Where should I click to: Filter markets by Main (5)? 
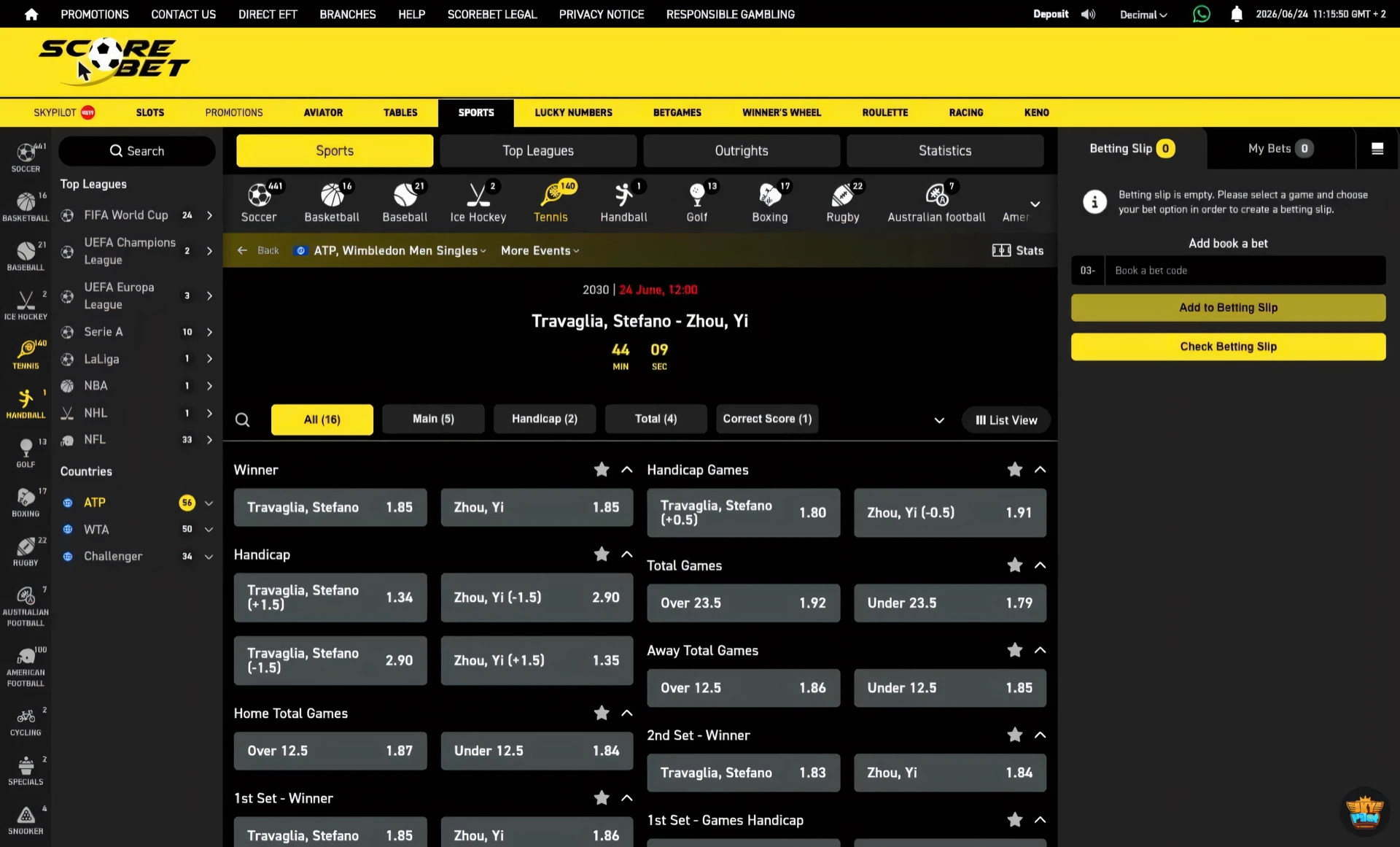pos(433,419)
